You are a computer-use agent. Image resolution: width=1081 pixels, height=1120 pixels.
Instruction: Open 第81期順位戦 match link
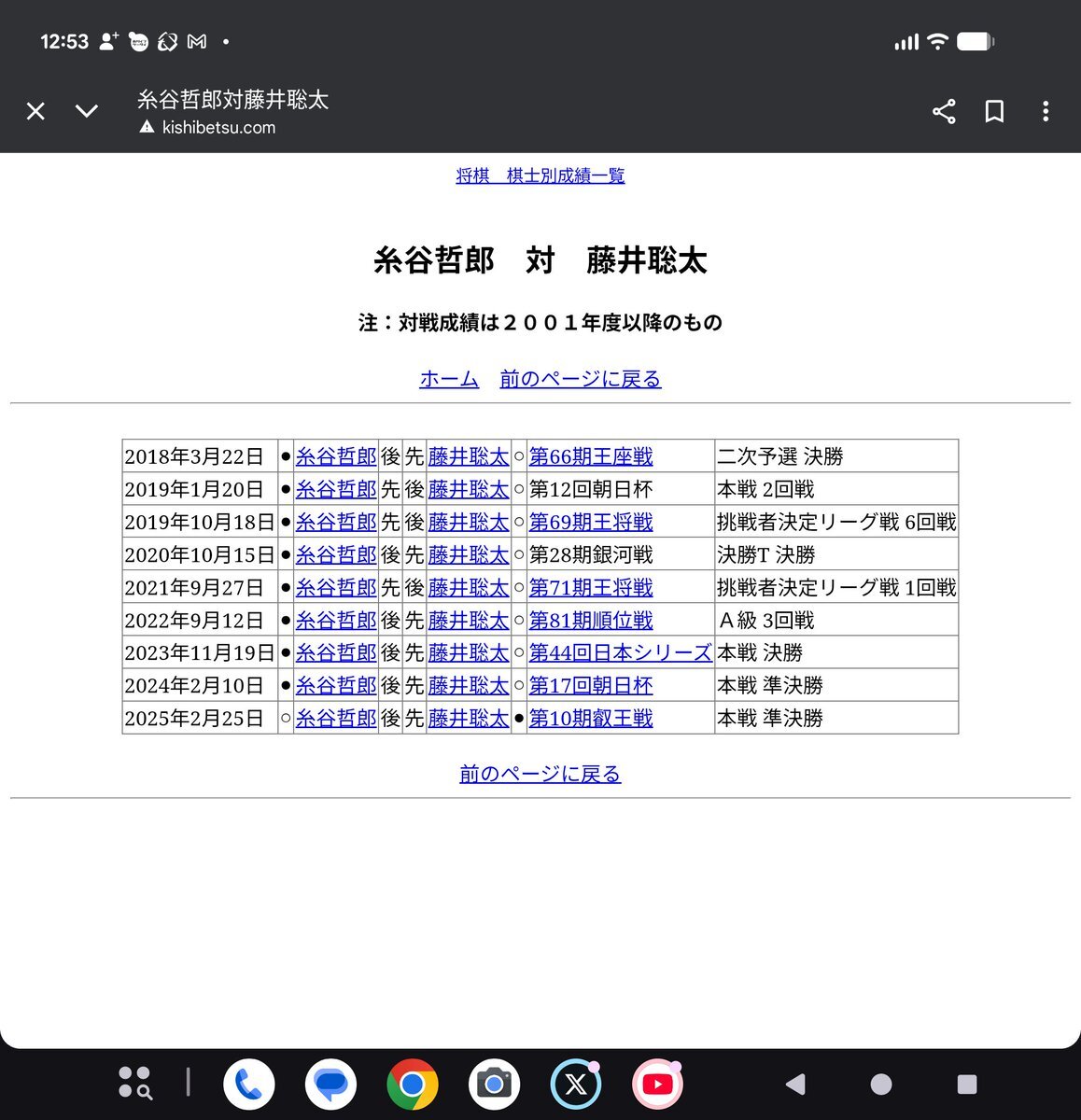[591, 621]
